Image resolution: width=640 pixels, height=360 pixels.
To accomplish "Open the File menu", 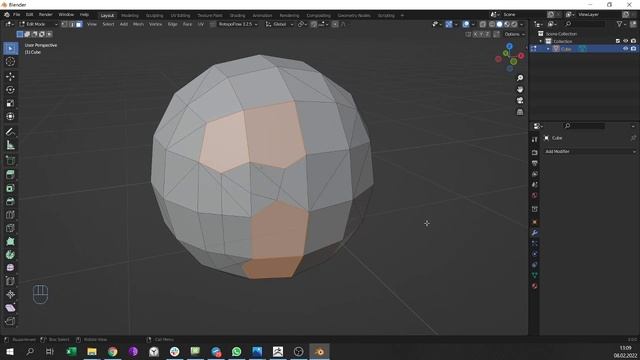I will pyautogui.click(x=16, y=15).
